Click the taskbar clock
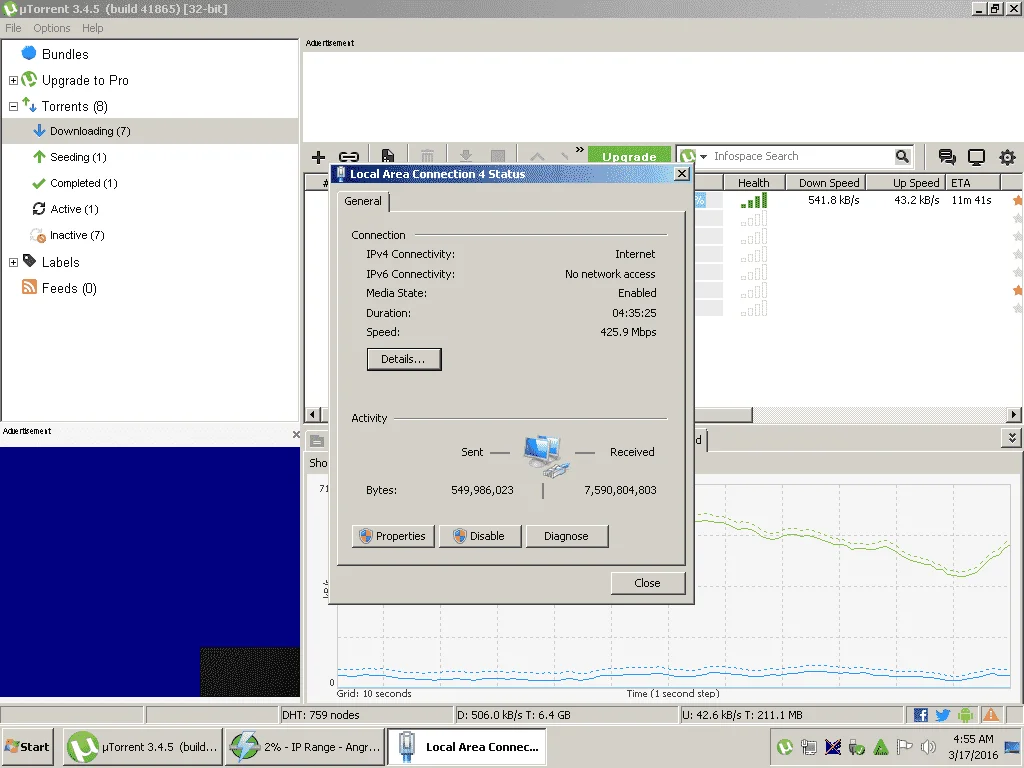The image size is (1024, 768). pyautogui.click(x=973, y=747)
